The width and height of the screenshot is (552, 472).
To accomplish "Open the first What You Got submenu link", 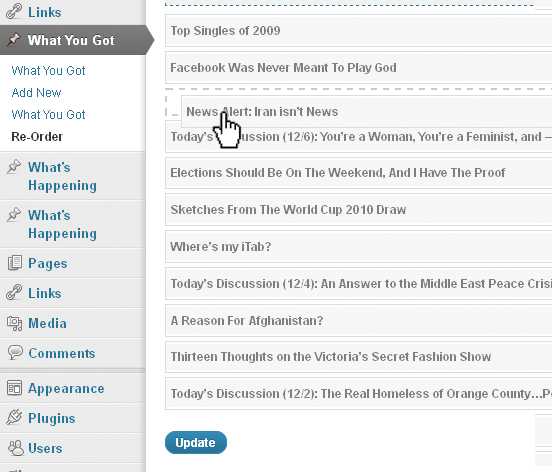I will point(48,70).
